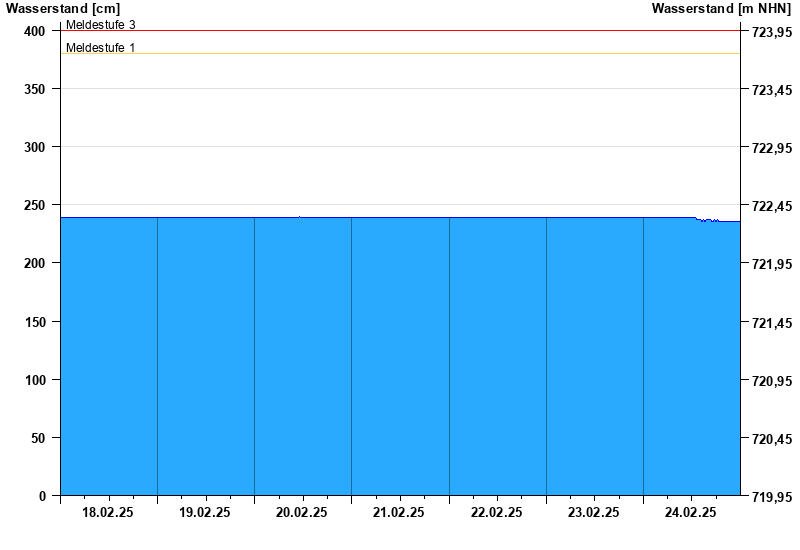Click the 23.02.25 date label
The height and width of the screenshot is (550, 800).
click(594, 512)
